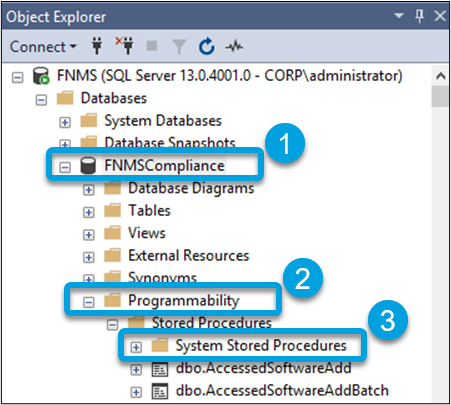This screenshot has height=405, width=451.
Task: Select the System Stored Procedures label
Action: [261, 345]
